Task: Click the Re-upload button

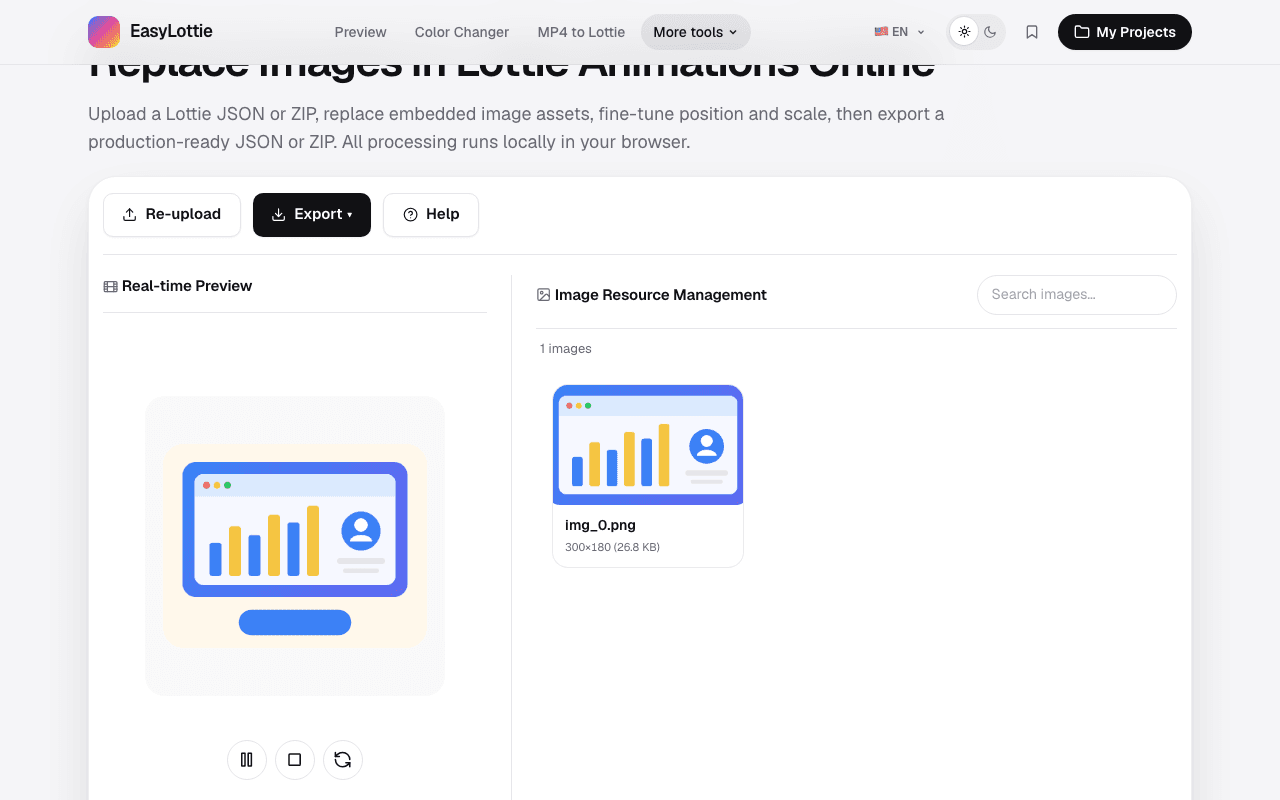Action: (x=172, y=215)
